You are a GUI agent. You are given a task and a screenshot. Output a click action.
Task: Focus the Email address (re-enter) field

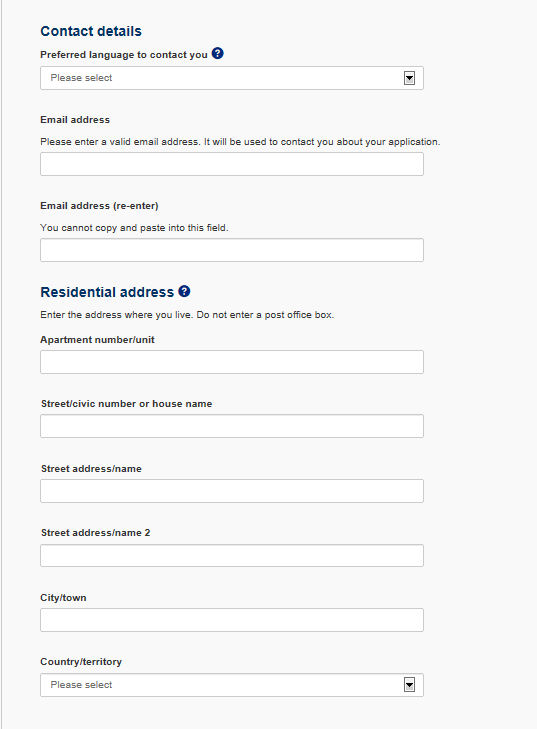click(232, 250)
